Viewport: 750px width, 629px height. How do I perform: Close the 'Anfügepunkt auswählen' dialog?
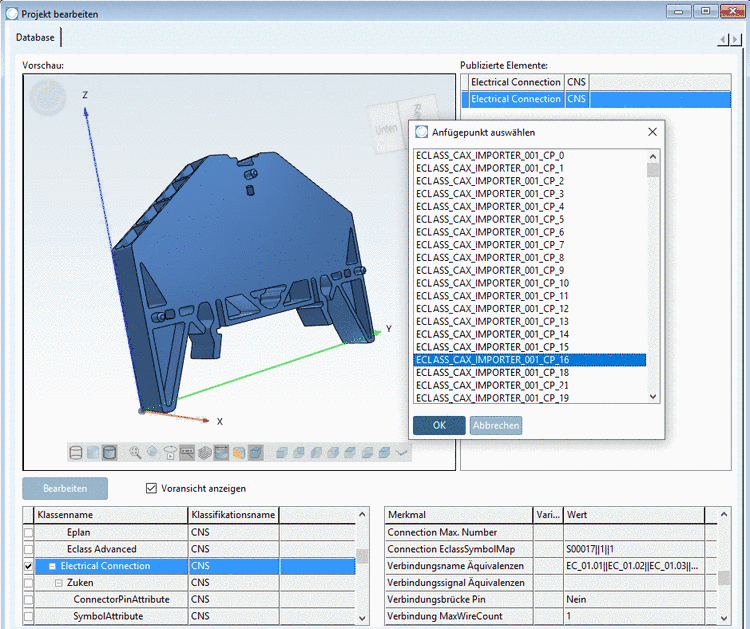(652, 132)
